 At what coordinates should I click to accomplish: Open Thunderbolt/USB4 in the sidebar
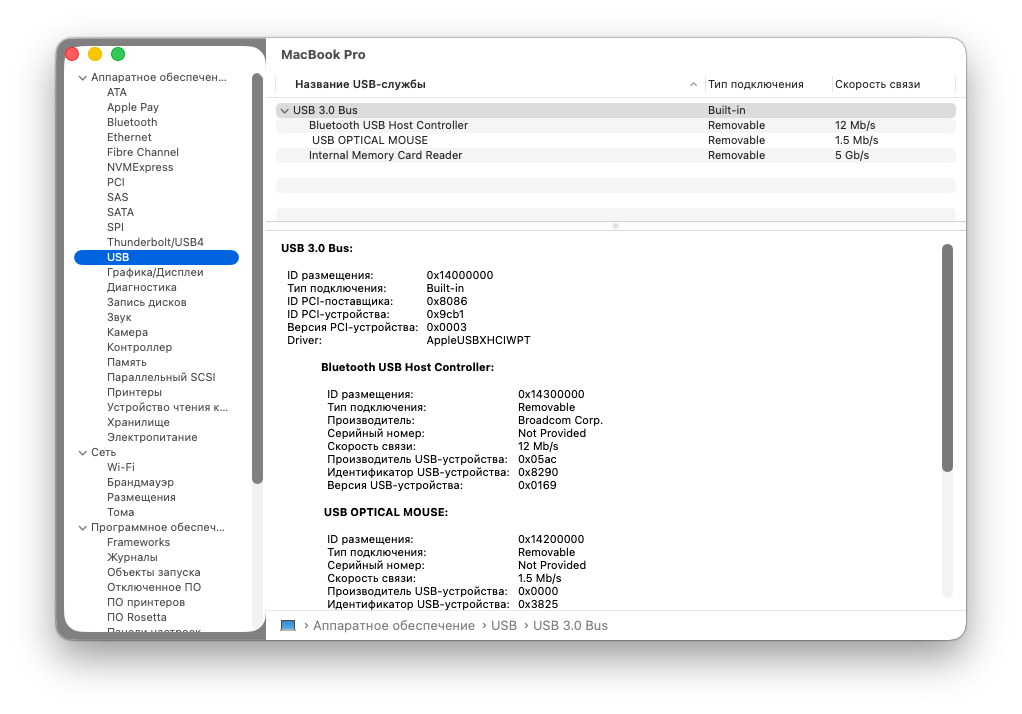(155, 243)
